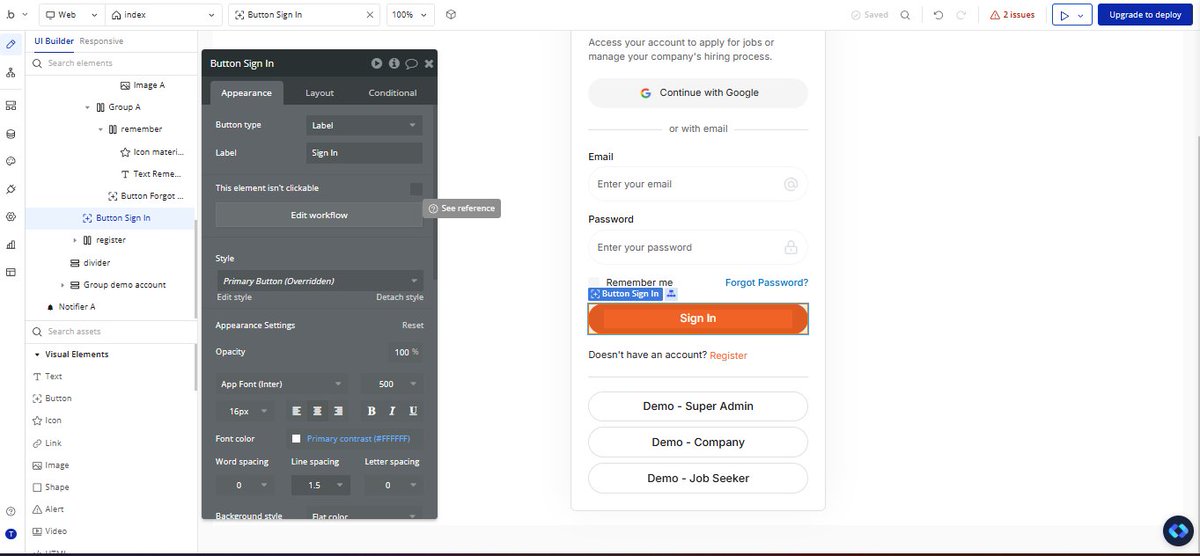1200x556 pixels.
Task: Open the 100% zoom dropdown
Action: [x=410, y=15]
